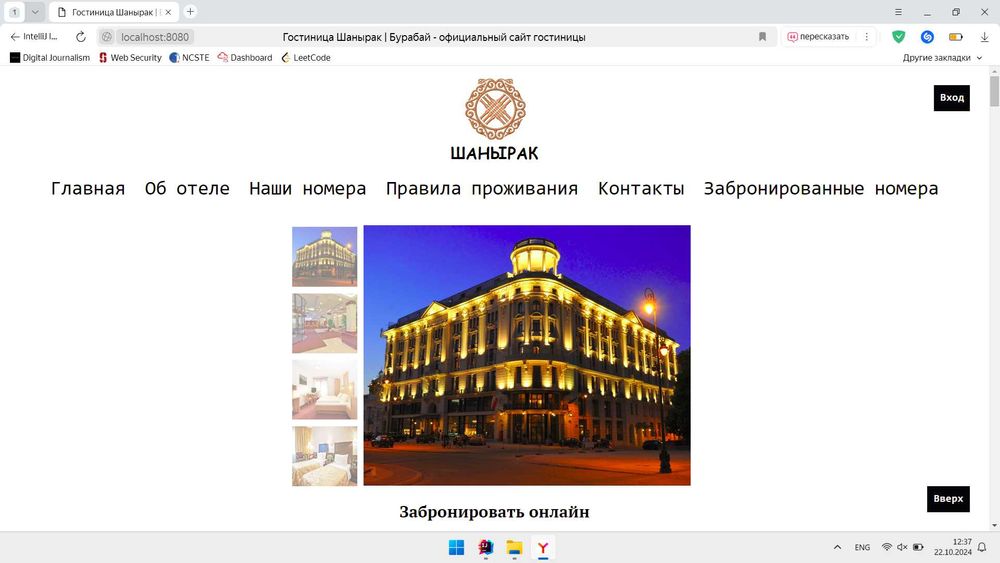This screenshot has height=563, width=1000.
Task: Open the Контакты menu item
Action: [x=641, y=189]
